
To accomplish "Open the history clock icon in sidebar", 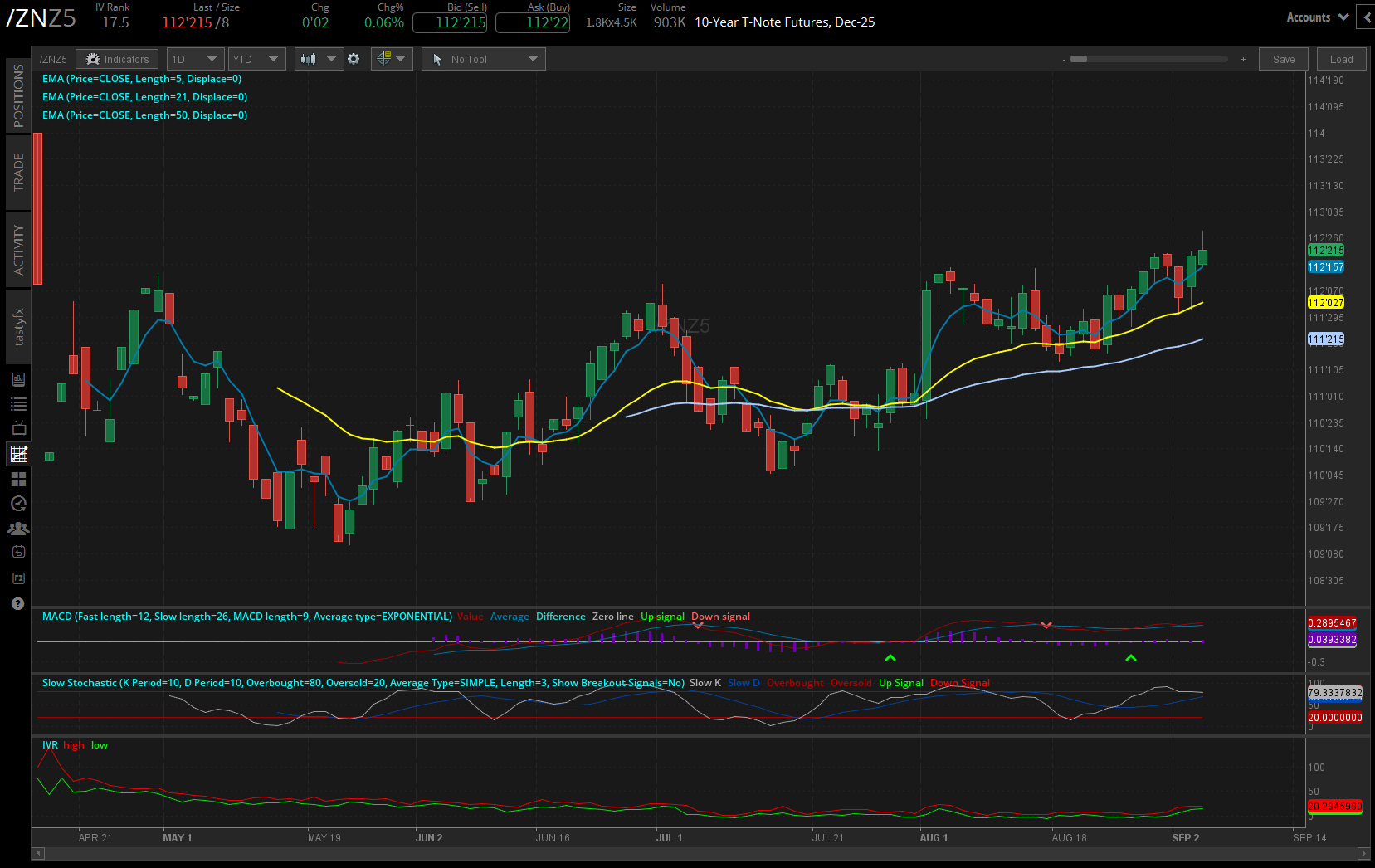I will click(17, 503).
